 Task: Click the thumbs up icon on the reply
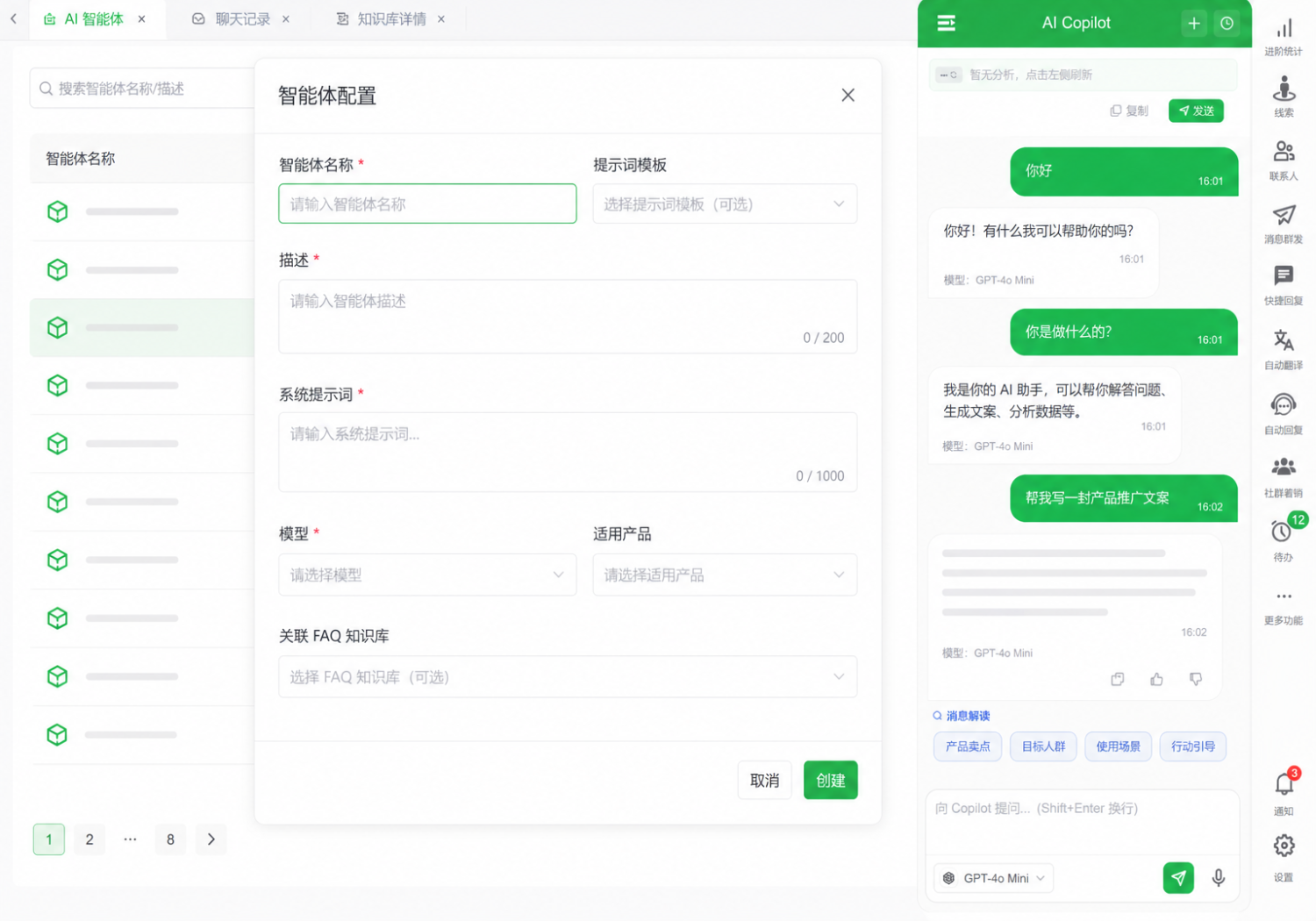(1156, 679)
